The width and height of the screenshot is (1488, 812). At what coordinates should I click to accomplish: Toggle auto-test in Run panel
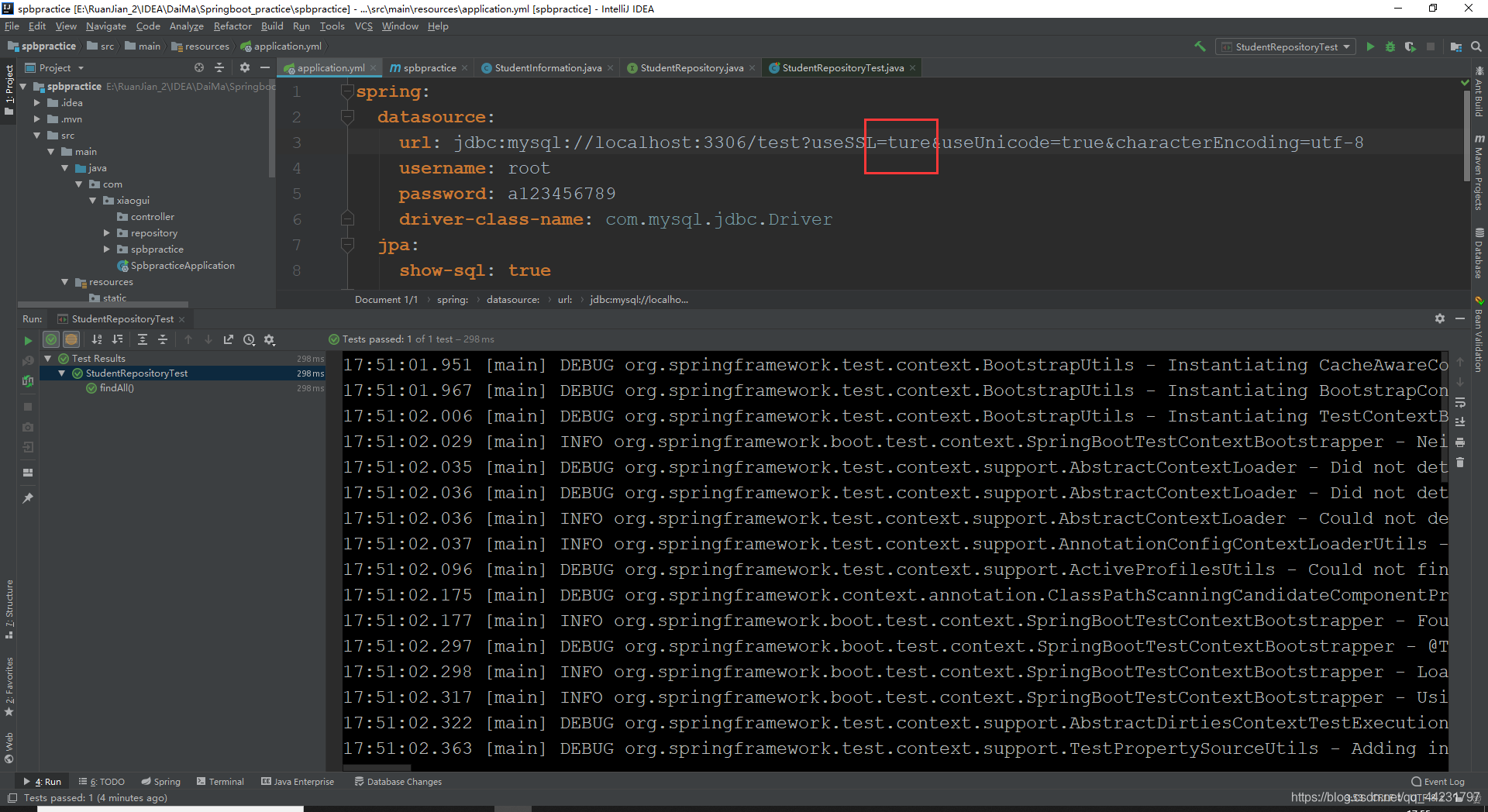click(28, 380)
